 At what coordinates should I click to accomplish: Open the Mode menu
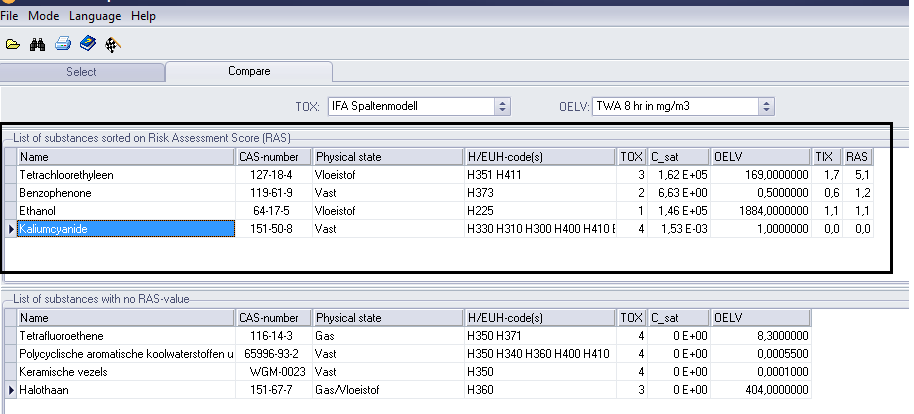(44, 16)
